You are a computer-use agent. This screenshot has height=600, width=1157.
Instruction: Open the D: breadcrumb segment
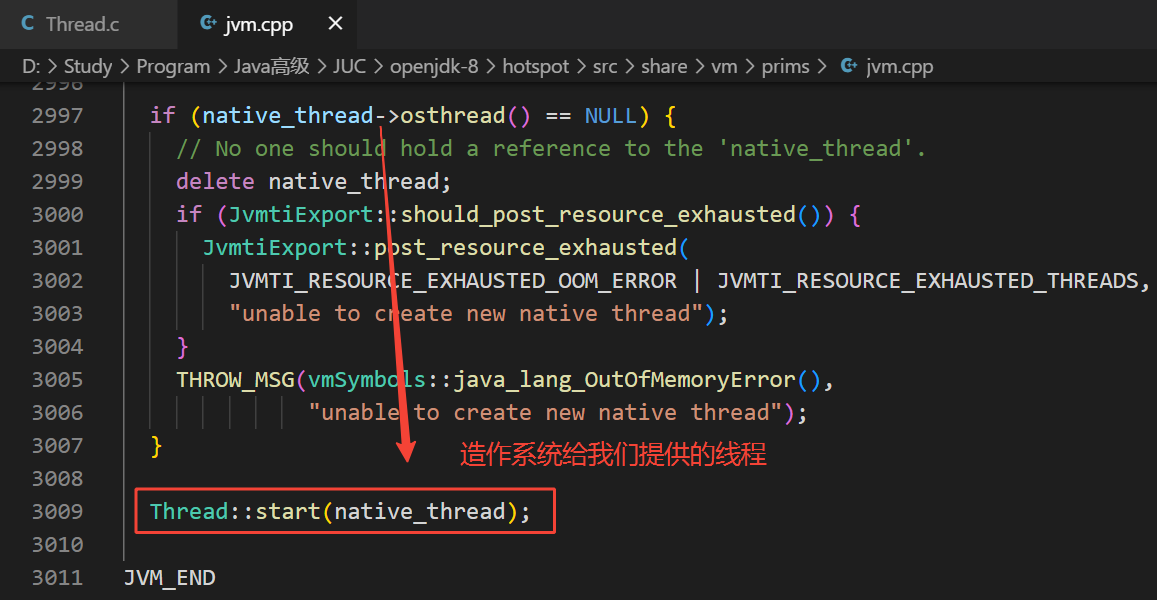(31, 66)
